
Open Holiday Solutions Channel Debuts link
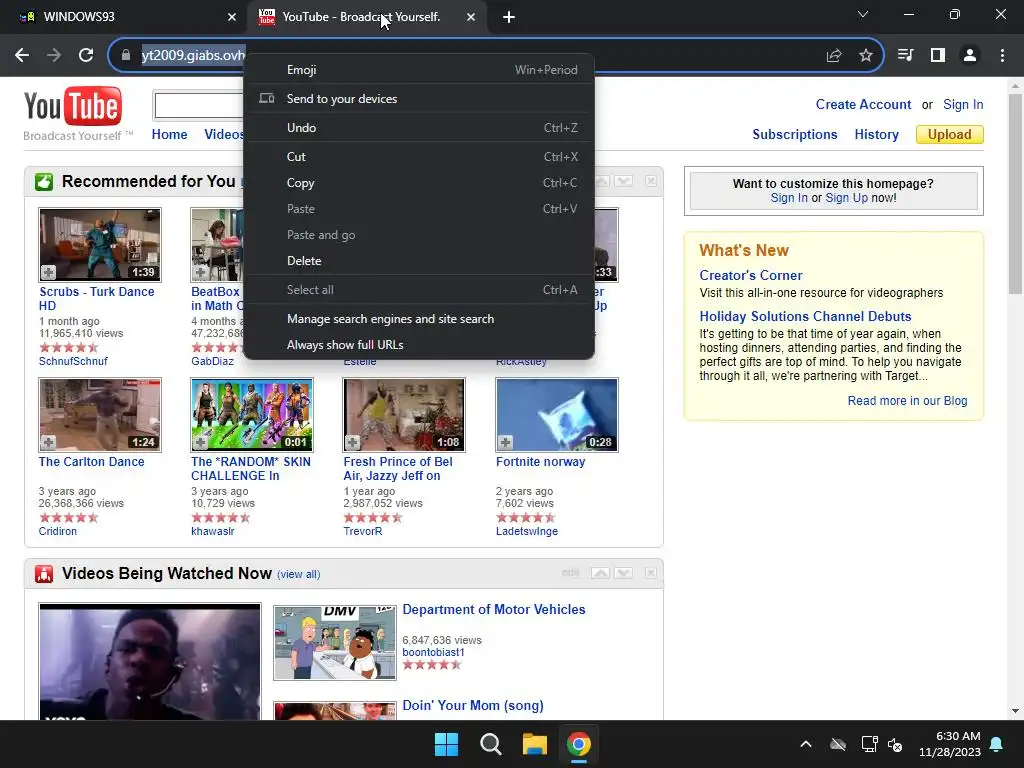[805, 317]
